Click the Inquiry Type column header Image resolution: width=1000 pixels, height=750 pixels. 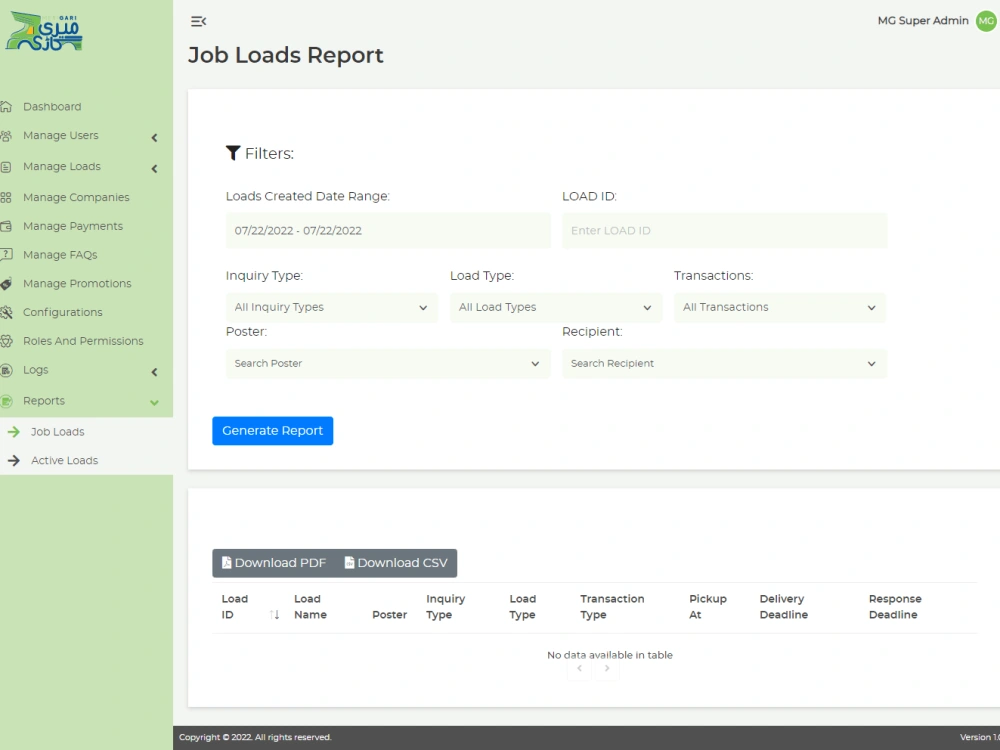click(x=446, y=607)
